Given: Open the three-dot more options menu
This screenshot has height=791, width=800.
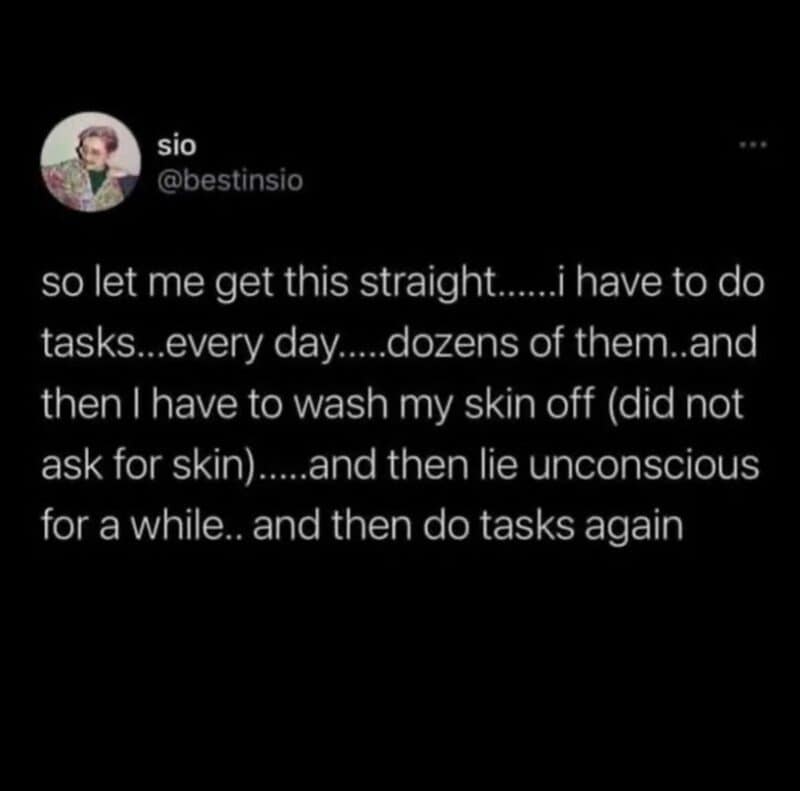Looking at the screenshot, I should coord(753,145).
